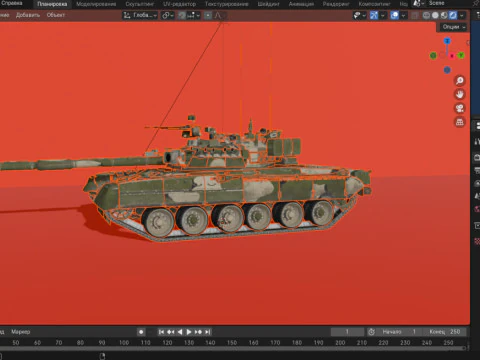Open the Render properties tab icon
The image size is (480, 360).
[477, 157]
